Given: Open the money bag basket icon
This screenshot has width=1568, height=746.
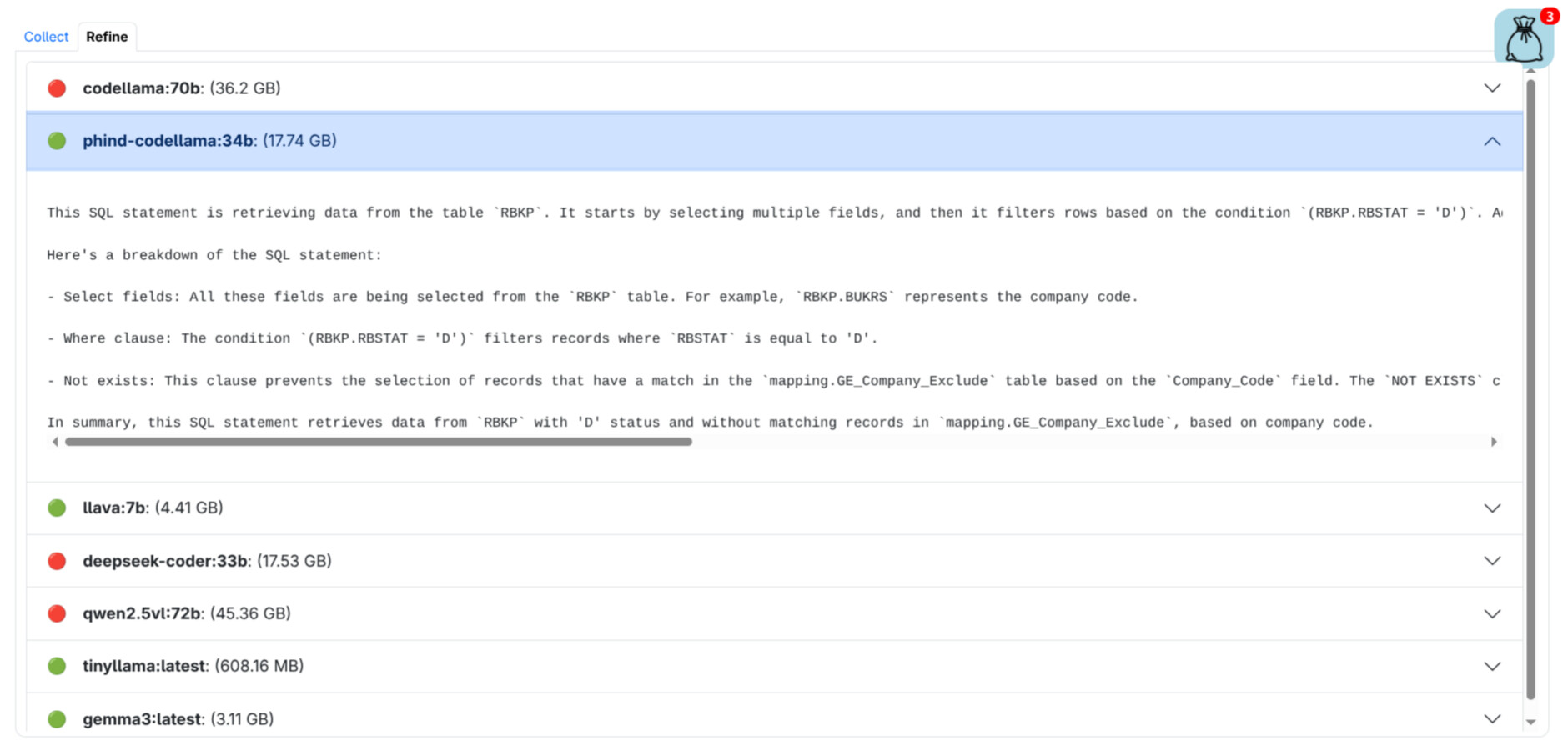Looking at the screenshot, I should pyautogui.click(x=1523, y=39).
